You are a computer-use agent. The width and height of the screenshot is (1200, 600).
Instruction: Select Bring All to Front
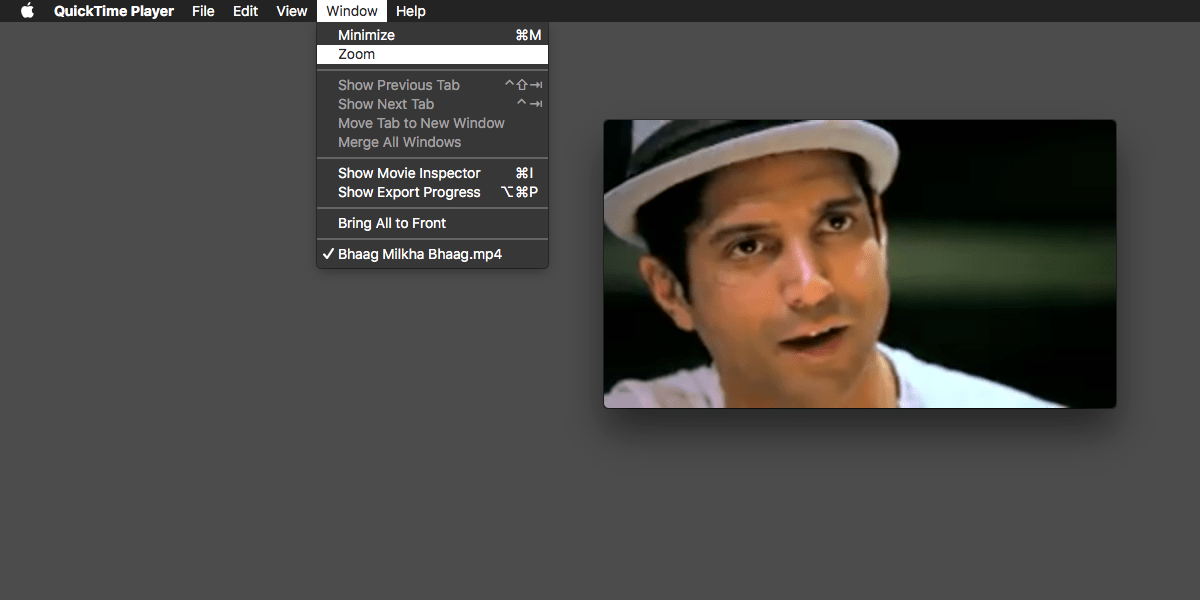click(432, 223)
